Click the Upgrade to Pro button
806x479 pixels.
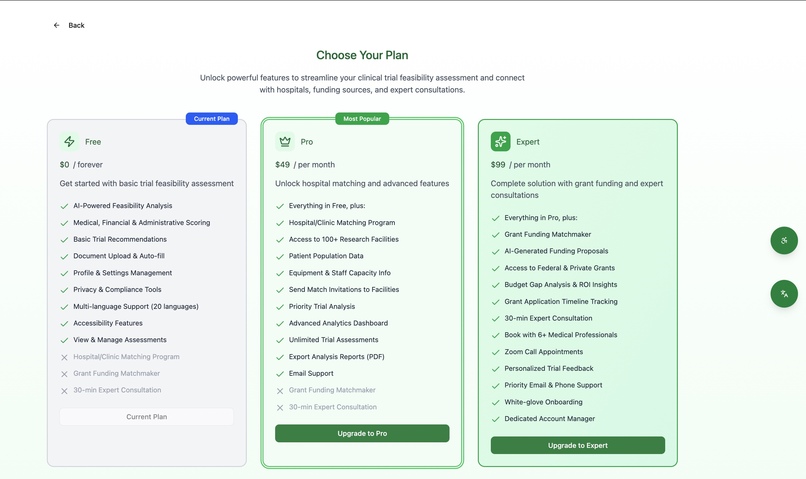point(362,433)
